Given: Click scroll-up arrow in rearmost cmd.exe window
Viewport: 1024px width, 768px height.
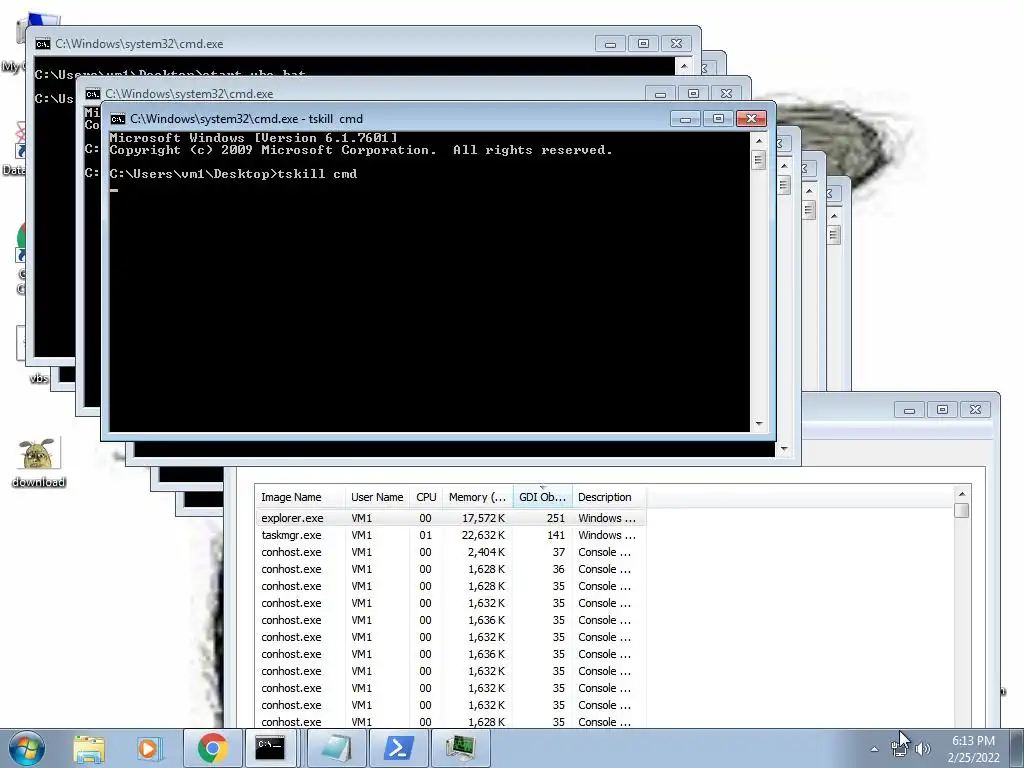Looking at the screenshot, I should [x=684, y=66].
